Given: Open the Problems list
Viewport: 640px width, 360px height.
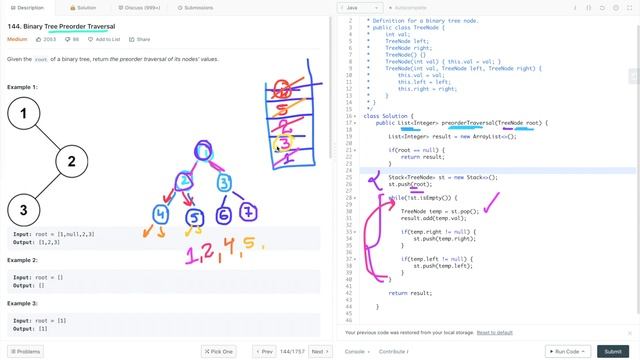Looking at the screenshot, I should [x=25, y=351].
